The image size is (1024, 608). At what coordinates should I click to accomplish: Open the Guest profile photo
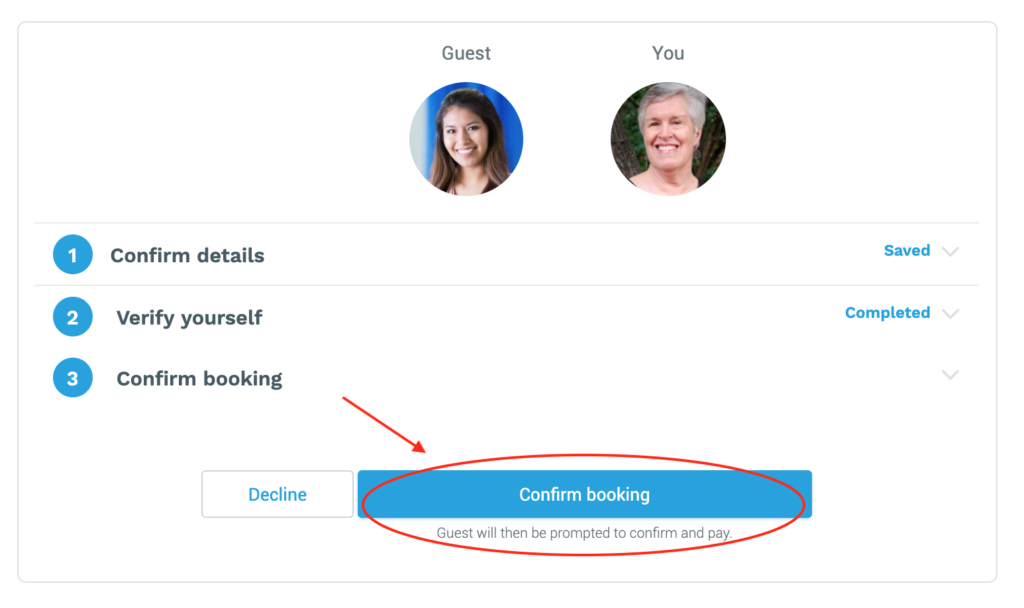(x=466, y=138)
